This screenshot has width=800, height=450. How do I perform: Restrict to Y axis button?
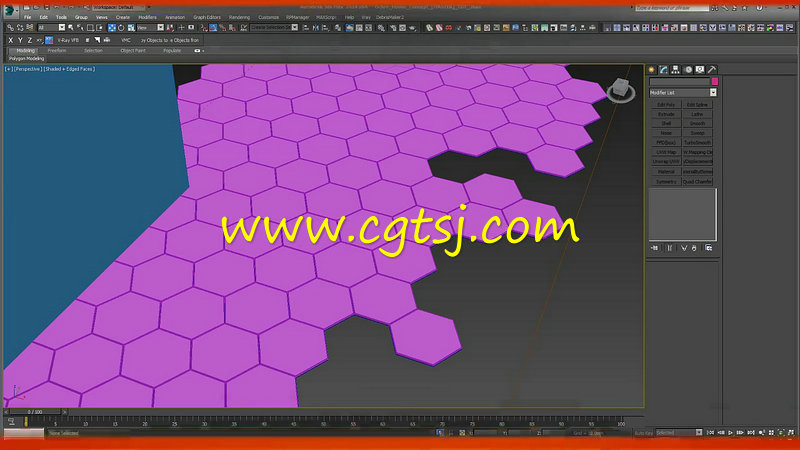pos(20,40)
